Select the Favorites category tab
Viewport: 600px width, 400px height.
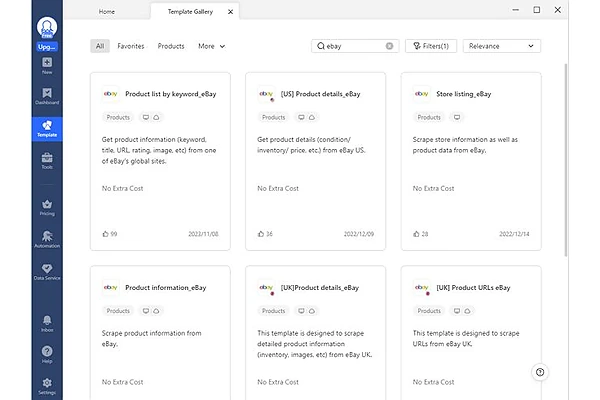(x=131, y=46)
